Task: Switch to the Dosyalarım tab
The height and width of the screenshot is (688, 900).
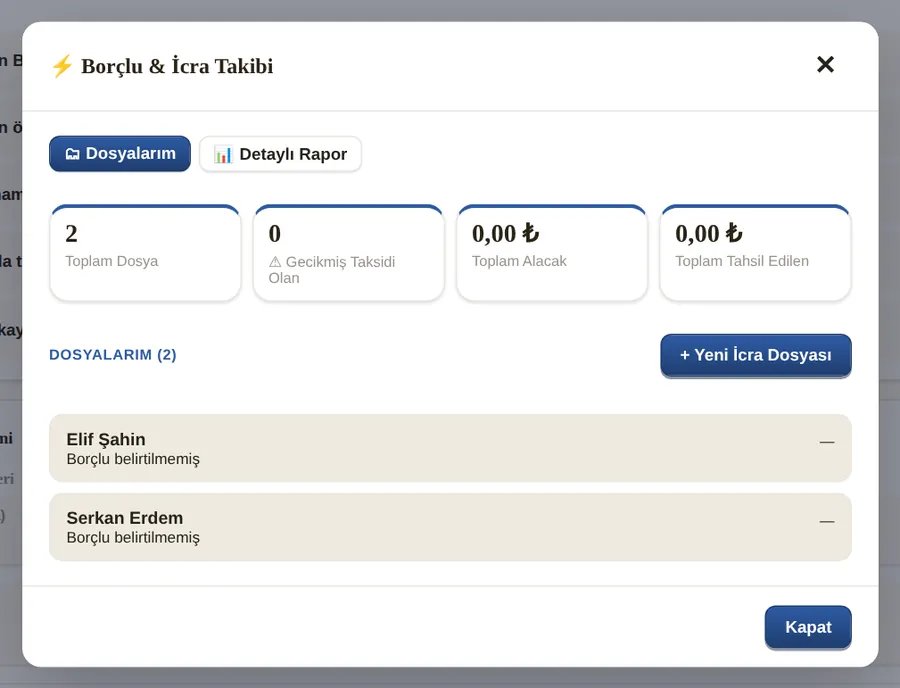Action: (120, 154)
